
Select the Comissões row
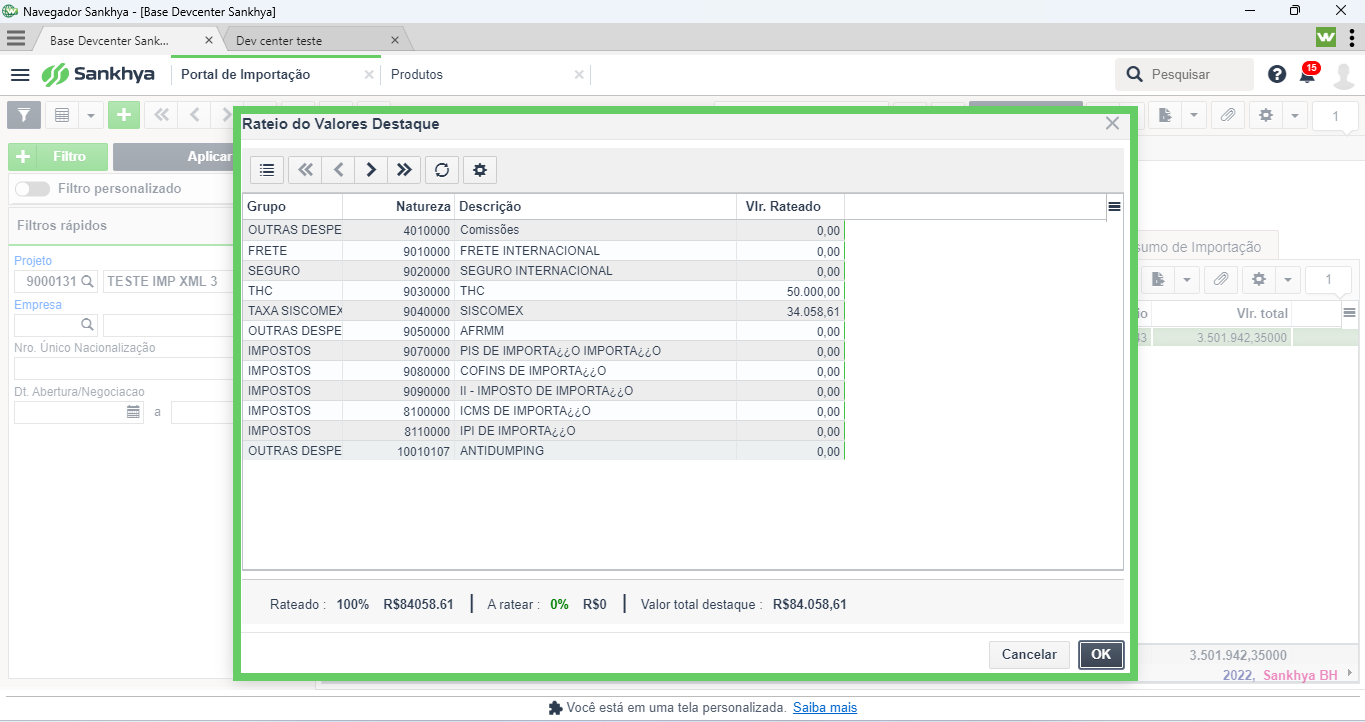click(x=544, y=230)
